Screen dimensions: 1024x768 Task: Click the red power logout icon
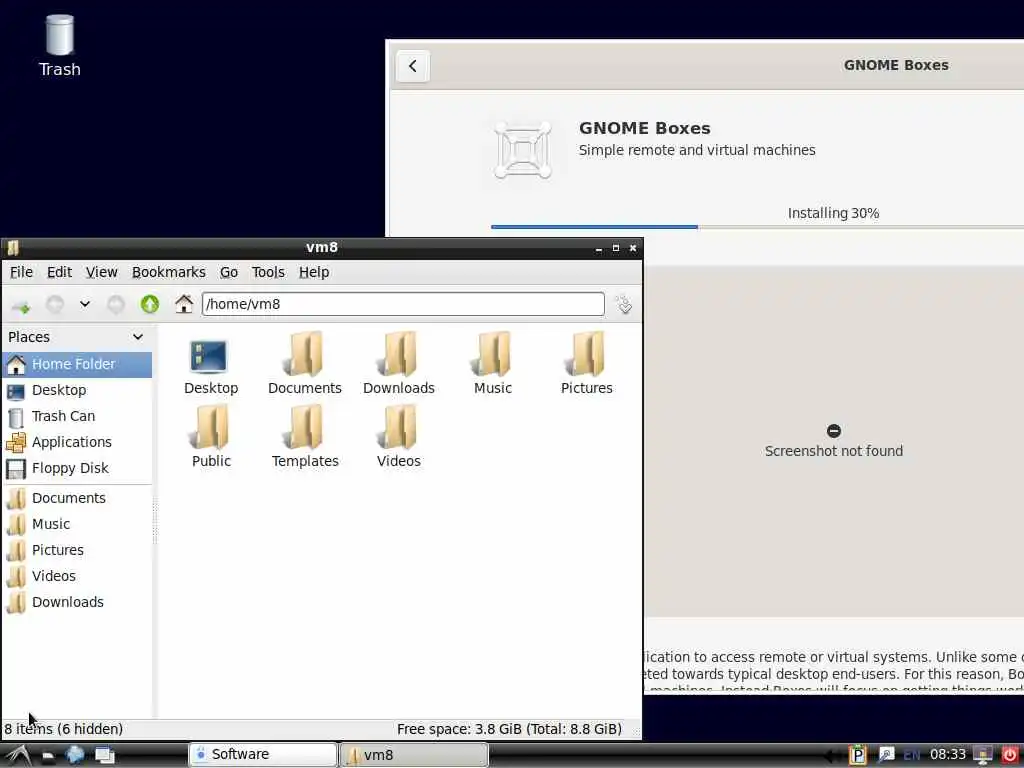(1010, 756)
